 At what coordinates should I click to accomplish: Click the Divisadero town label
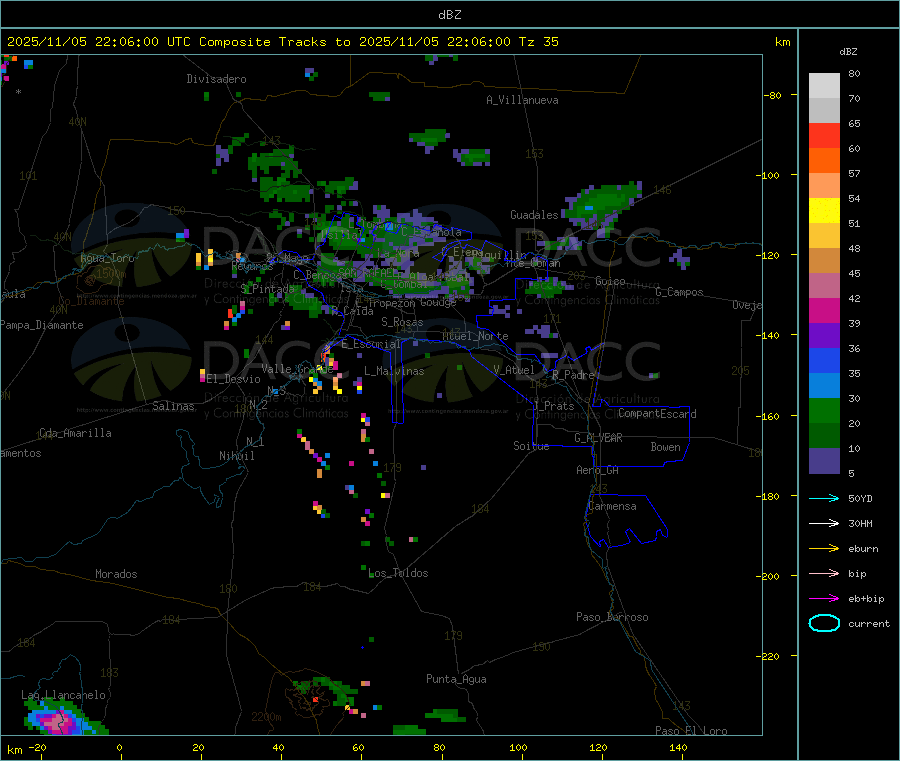pos(216,79)
